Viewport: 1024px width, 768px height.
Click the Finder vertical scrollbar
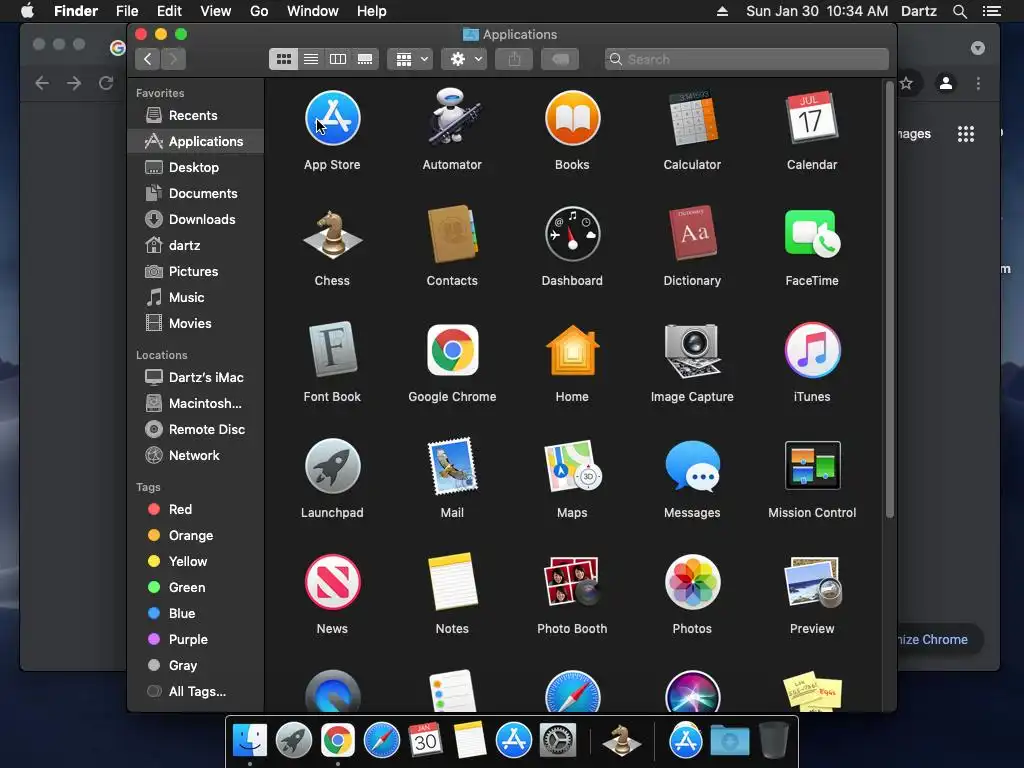point(889,299)
